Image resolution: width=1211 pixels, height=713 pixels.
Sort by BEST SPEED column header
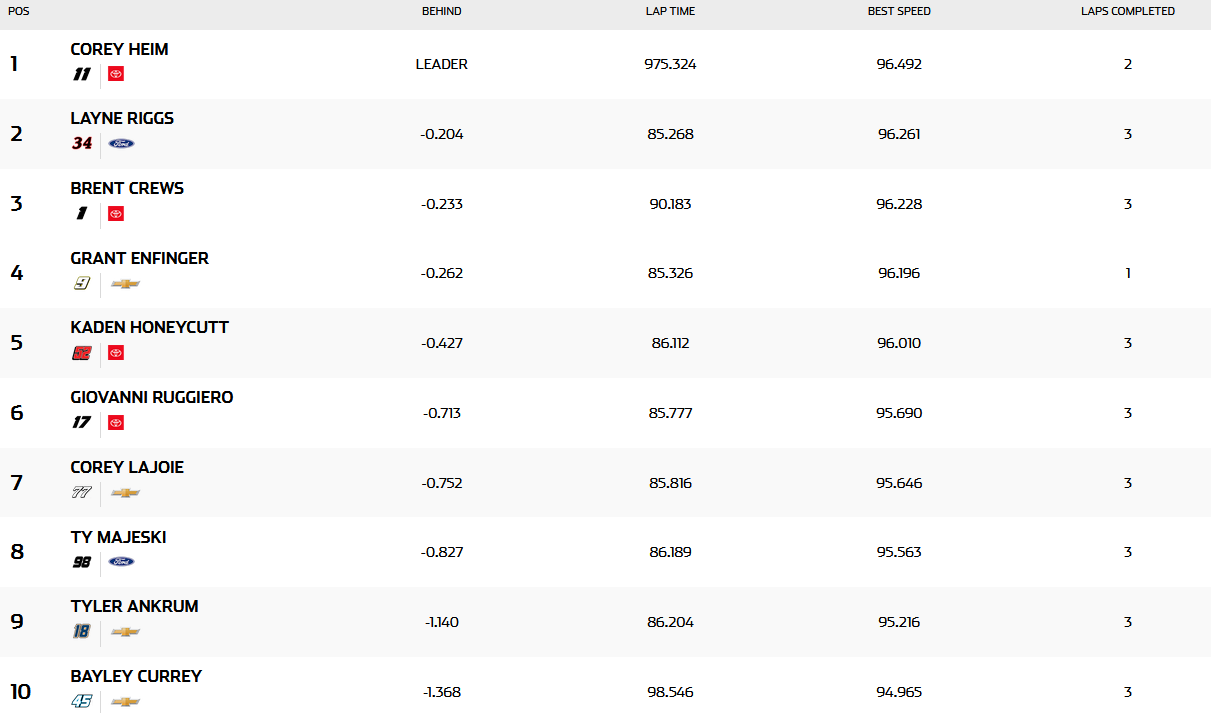(x=899, y=11)
